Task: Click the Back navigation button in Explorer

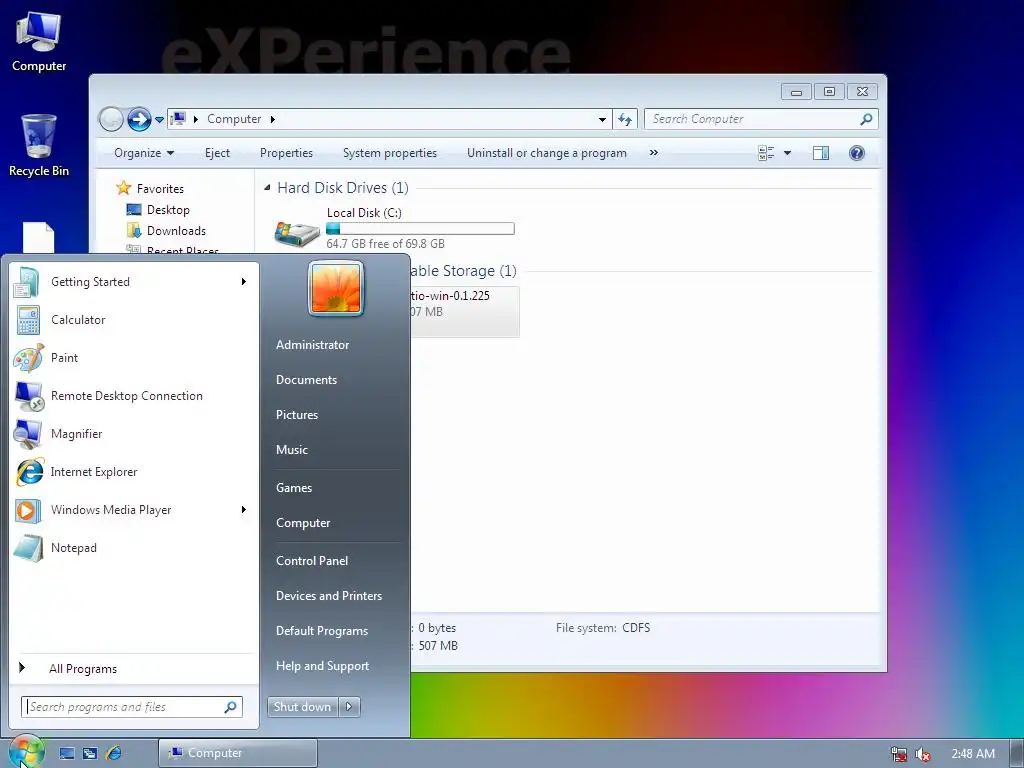Action: (111, 119)
